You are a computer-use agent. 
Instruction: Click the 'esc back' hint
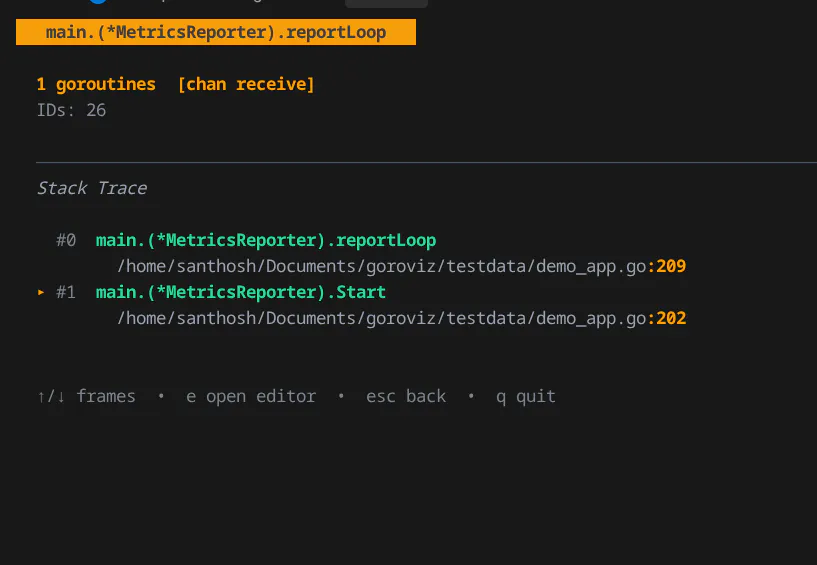tap(406, 397)
